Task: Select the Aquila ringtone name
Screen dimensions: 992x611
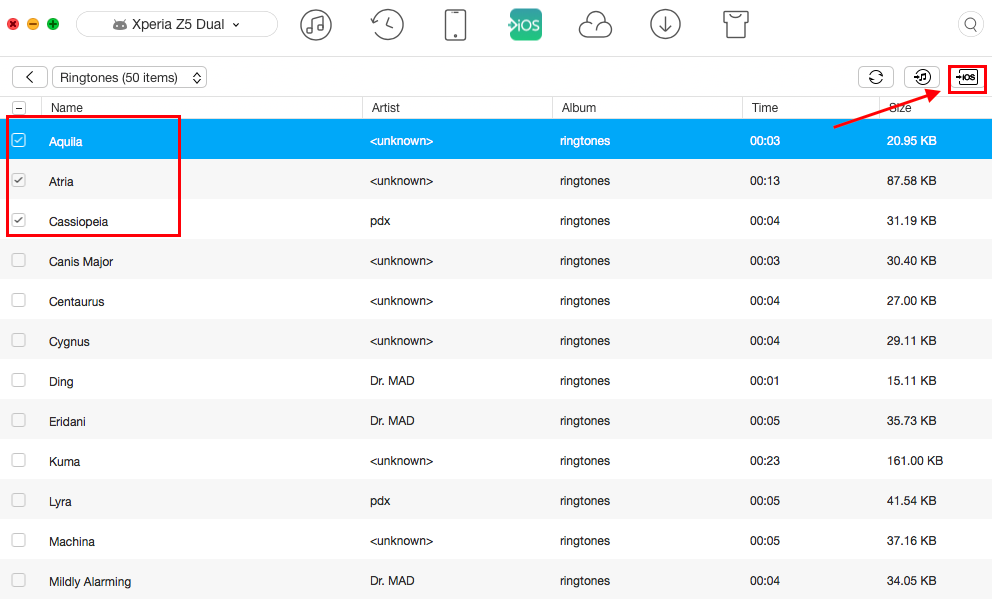Action: [66, 142]
